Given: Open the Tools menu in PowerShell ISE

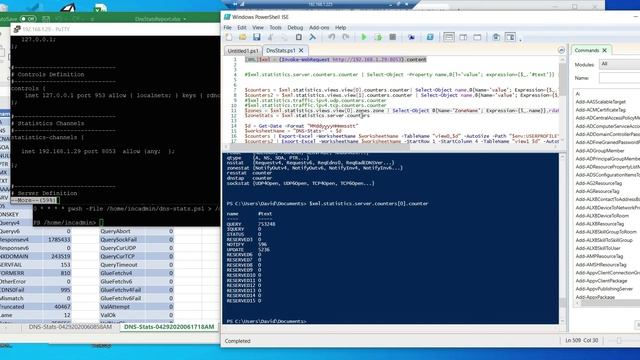Looking at the screenshot, I should pyautogui.click(x=276, y=27).
